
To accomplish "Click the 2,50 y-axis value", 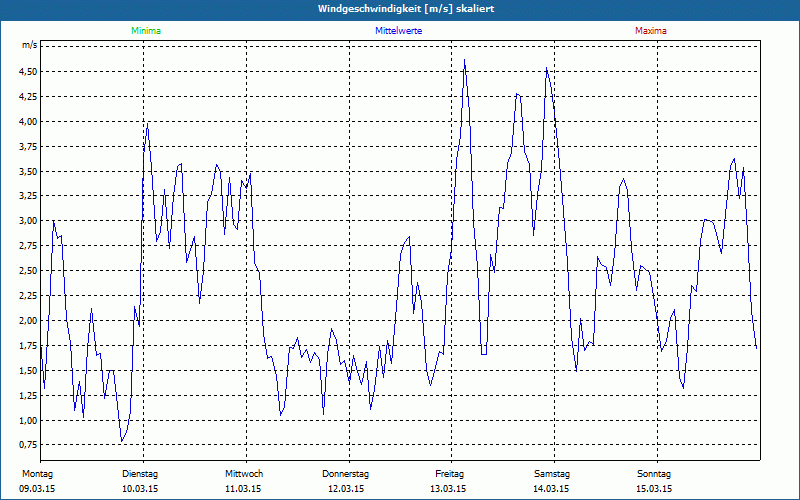I will (x=29, y=271).
